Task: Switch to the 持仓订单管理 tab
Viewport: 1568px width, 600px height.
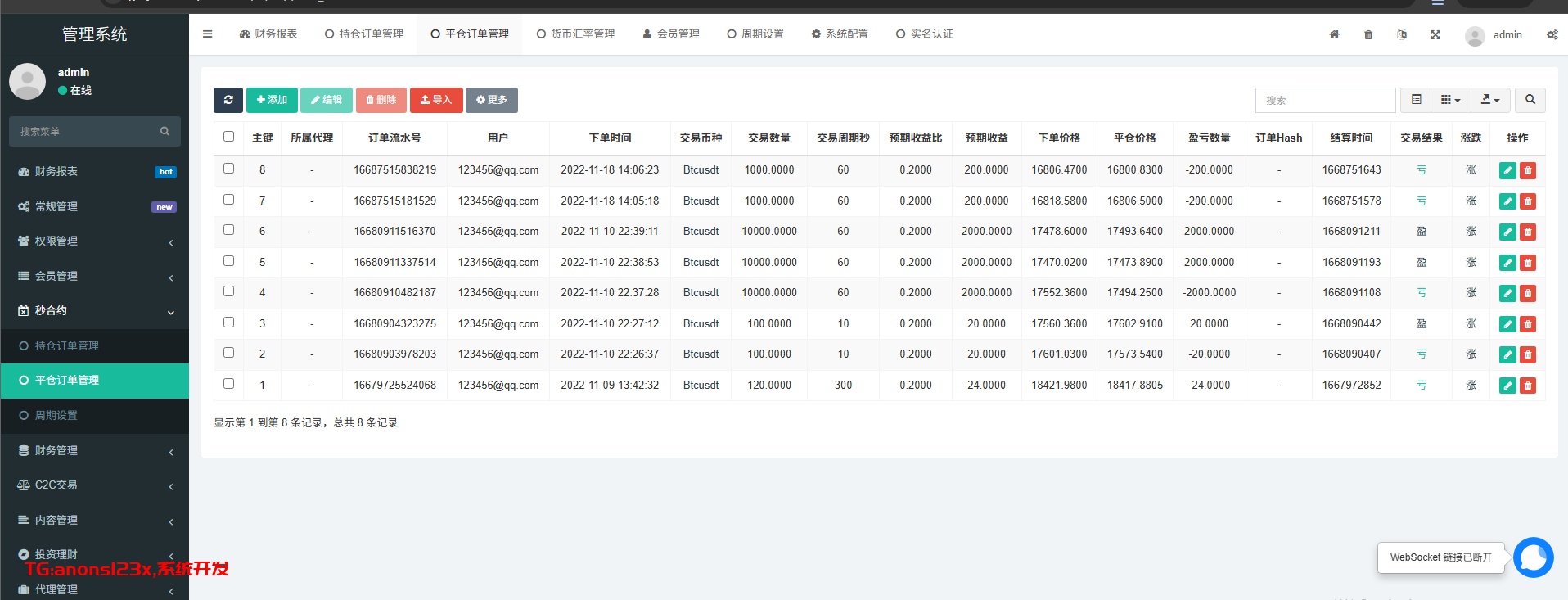Action: tap(364, 34)
